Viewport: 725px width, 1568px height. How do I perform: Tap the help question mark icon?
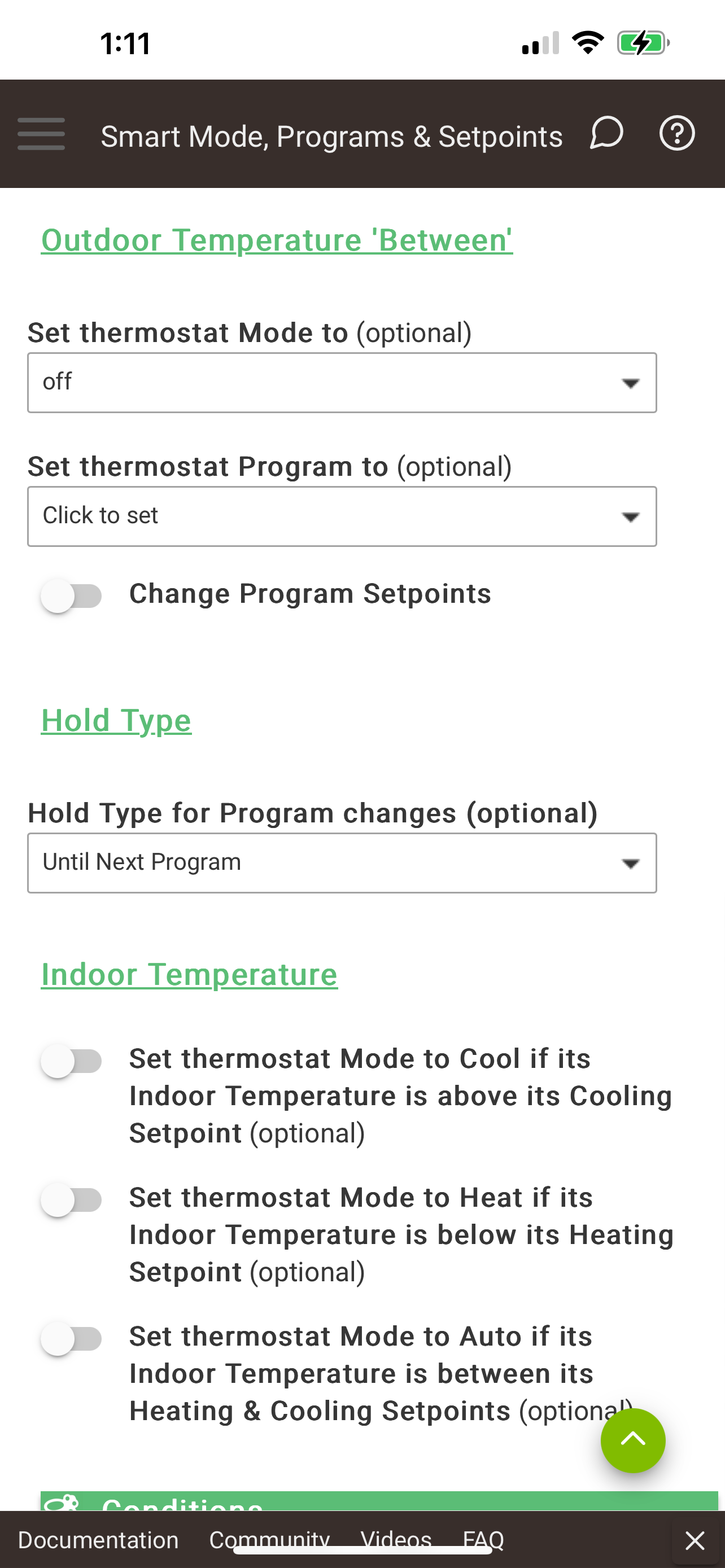click(677, 133)
